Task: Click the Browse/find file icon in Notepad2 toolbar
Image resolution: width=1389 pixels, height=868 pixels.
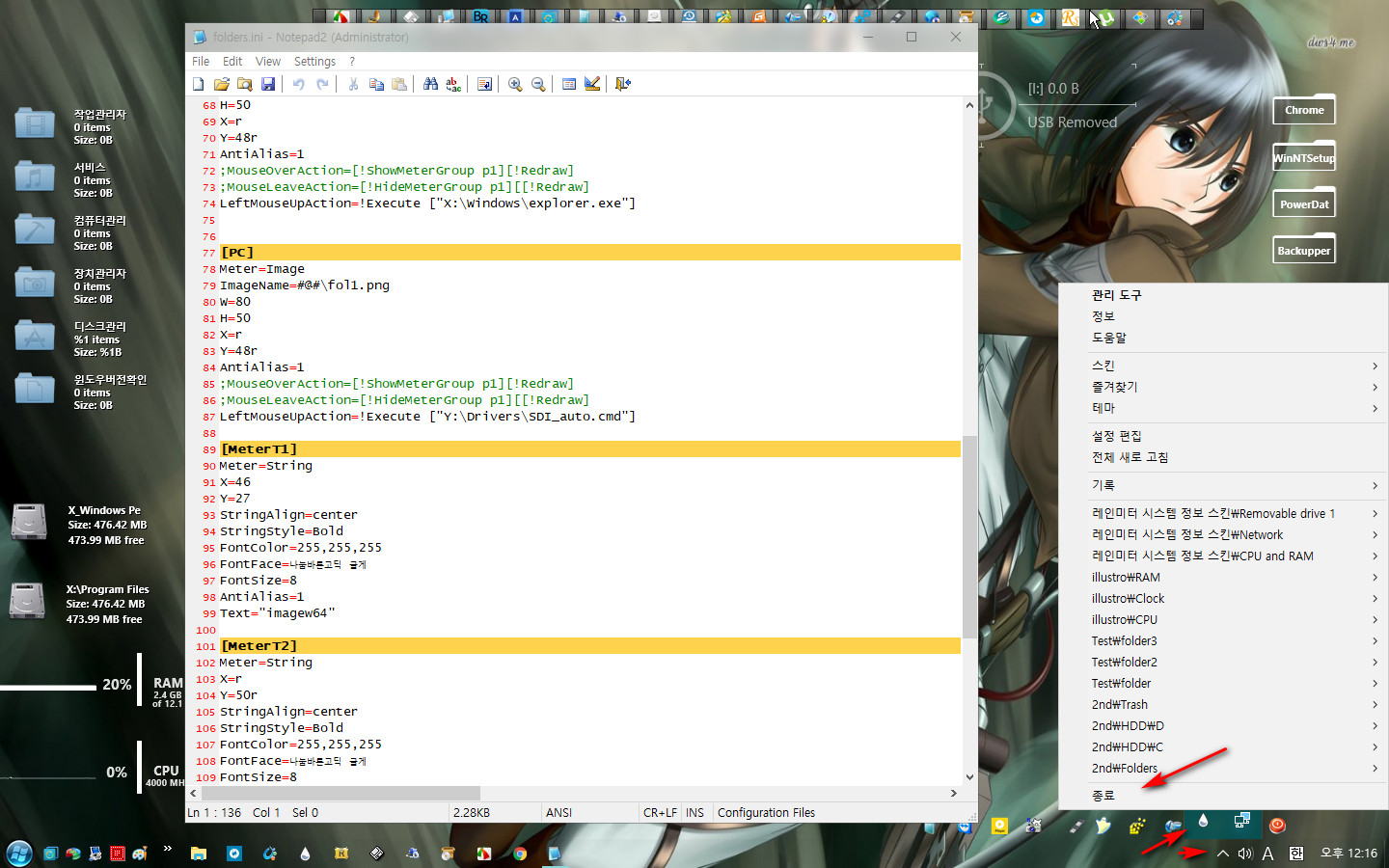Action: pos(245,84)
